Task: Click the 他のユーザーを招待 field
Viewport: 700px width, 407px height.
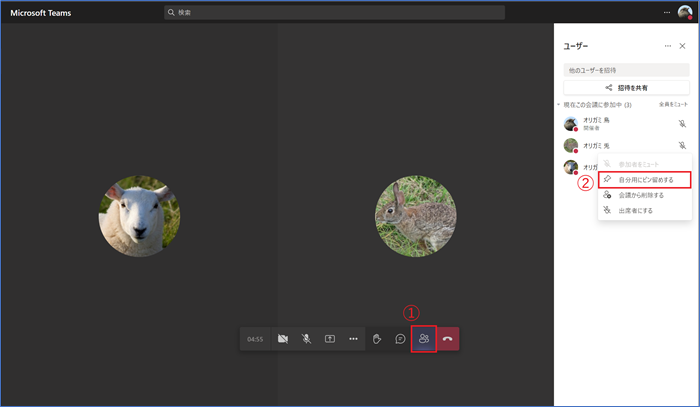Action: 626,70
